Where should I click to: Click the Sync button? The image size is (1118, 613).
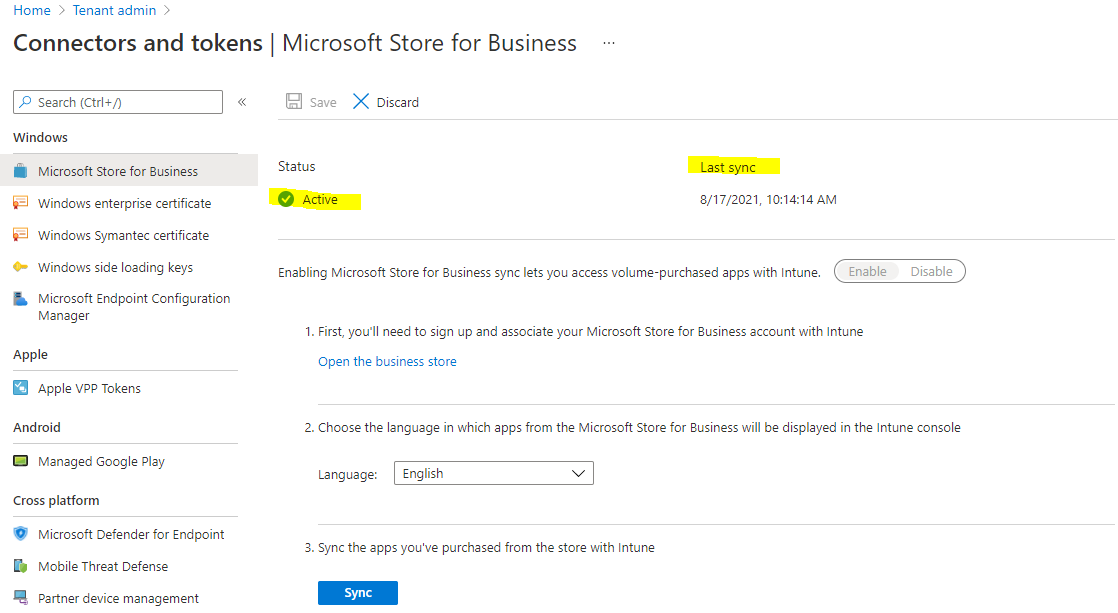click(x=357, y=592)
